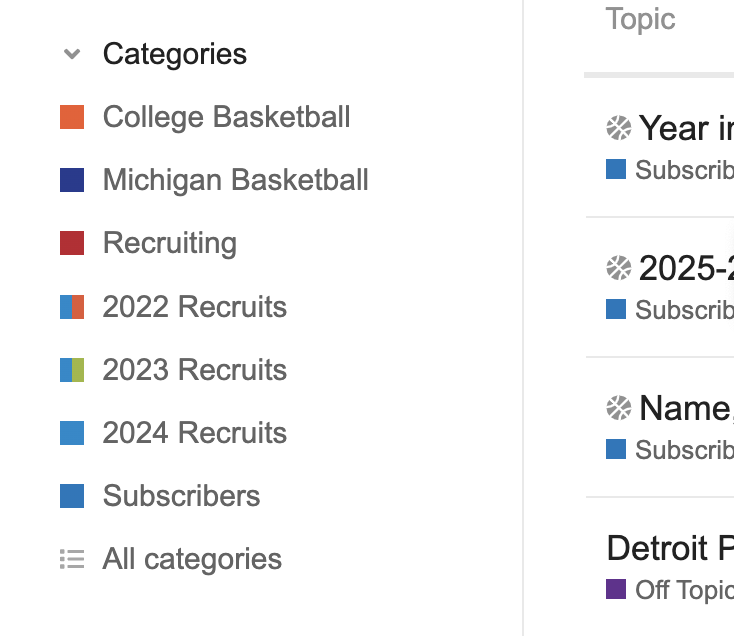Screen dimensions: 734x636
Task: Click the navy Michigan Basketball color square
Action: pos(72,180)
